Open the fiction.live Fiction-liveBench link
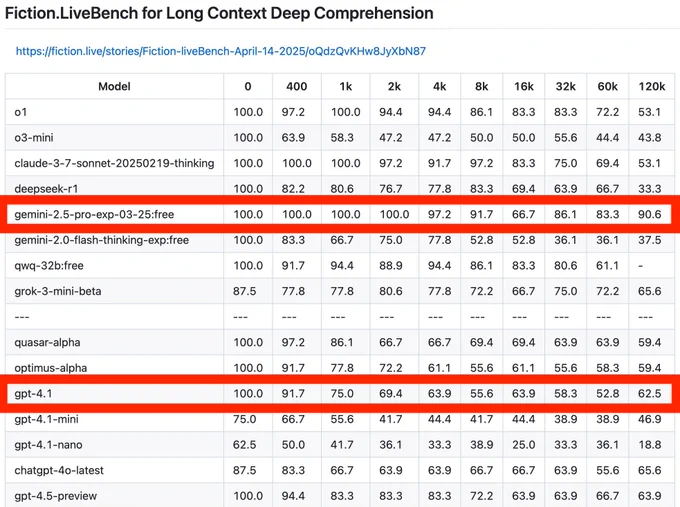The image size is (680, 507). 221,51
